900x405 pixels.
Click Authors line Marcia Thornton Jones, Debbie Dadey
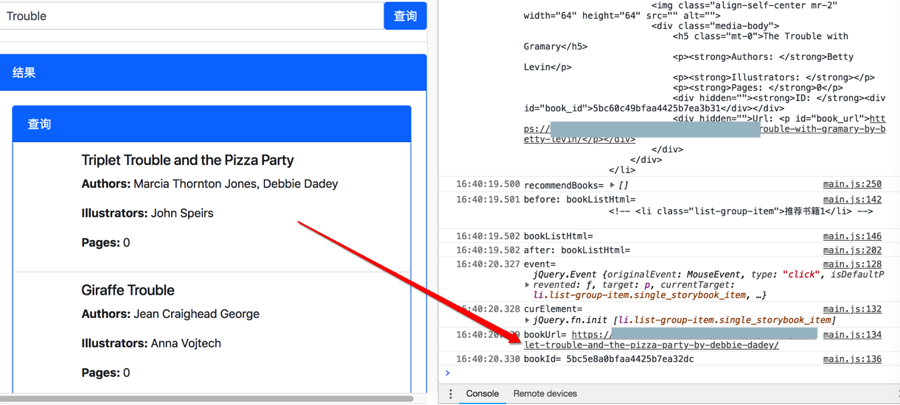tap(210, 184)
